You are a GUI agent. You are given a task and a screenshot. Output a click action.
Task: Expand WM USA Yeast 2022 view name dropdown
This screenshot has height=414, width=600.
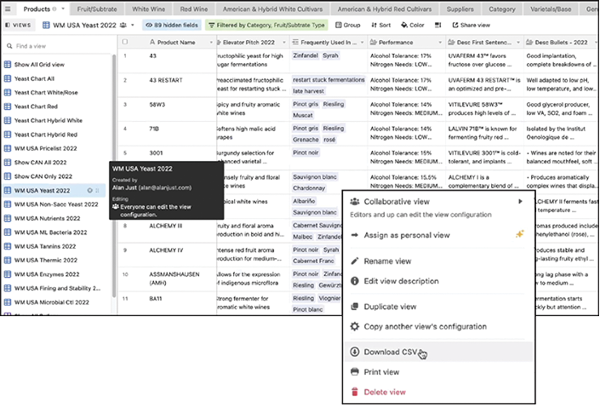[132, 25]
